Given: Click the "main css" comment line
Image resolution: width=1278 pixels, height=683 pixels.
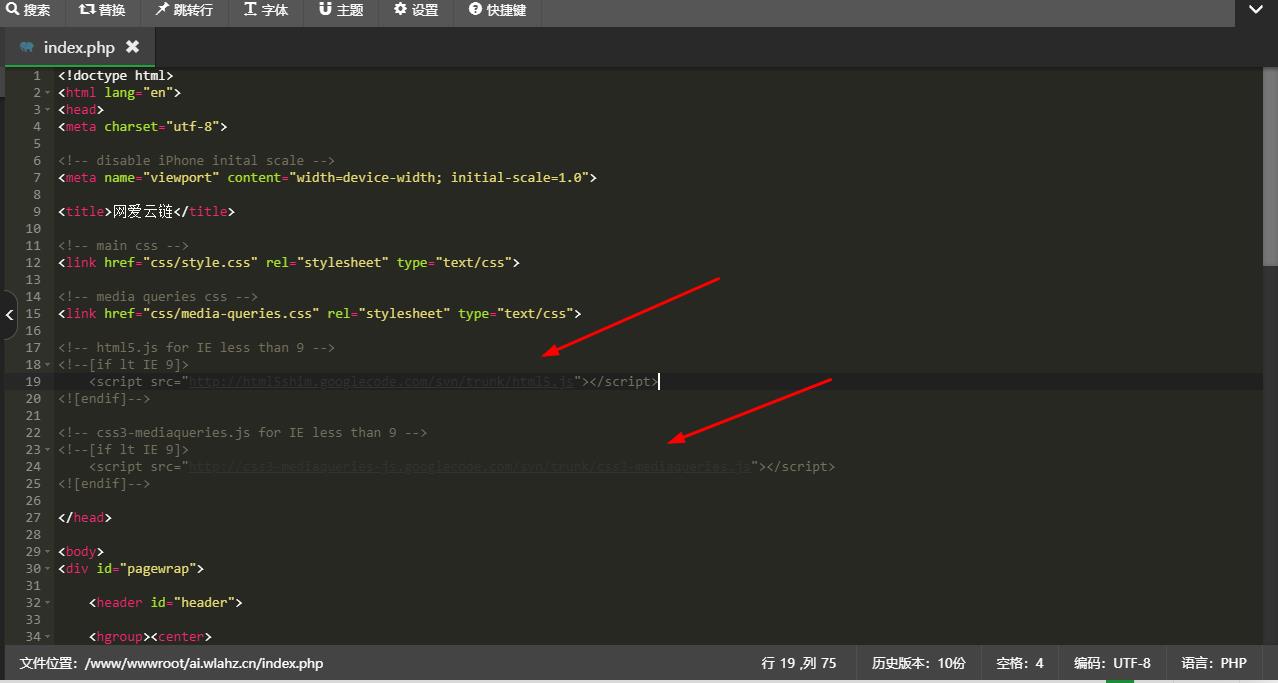Looking at the screenshot, I should (123, 246).
